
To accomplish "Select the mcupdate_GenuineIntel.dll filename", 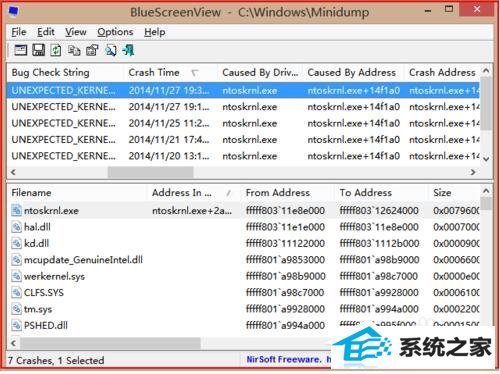I will tap(83, 260).
